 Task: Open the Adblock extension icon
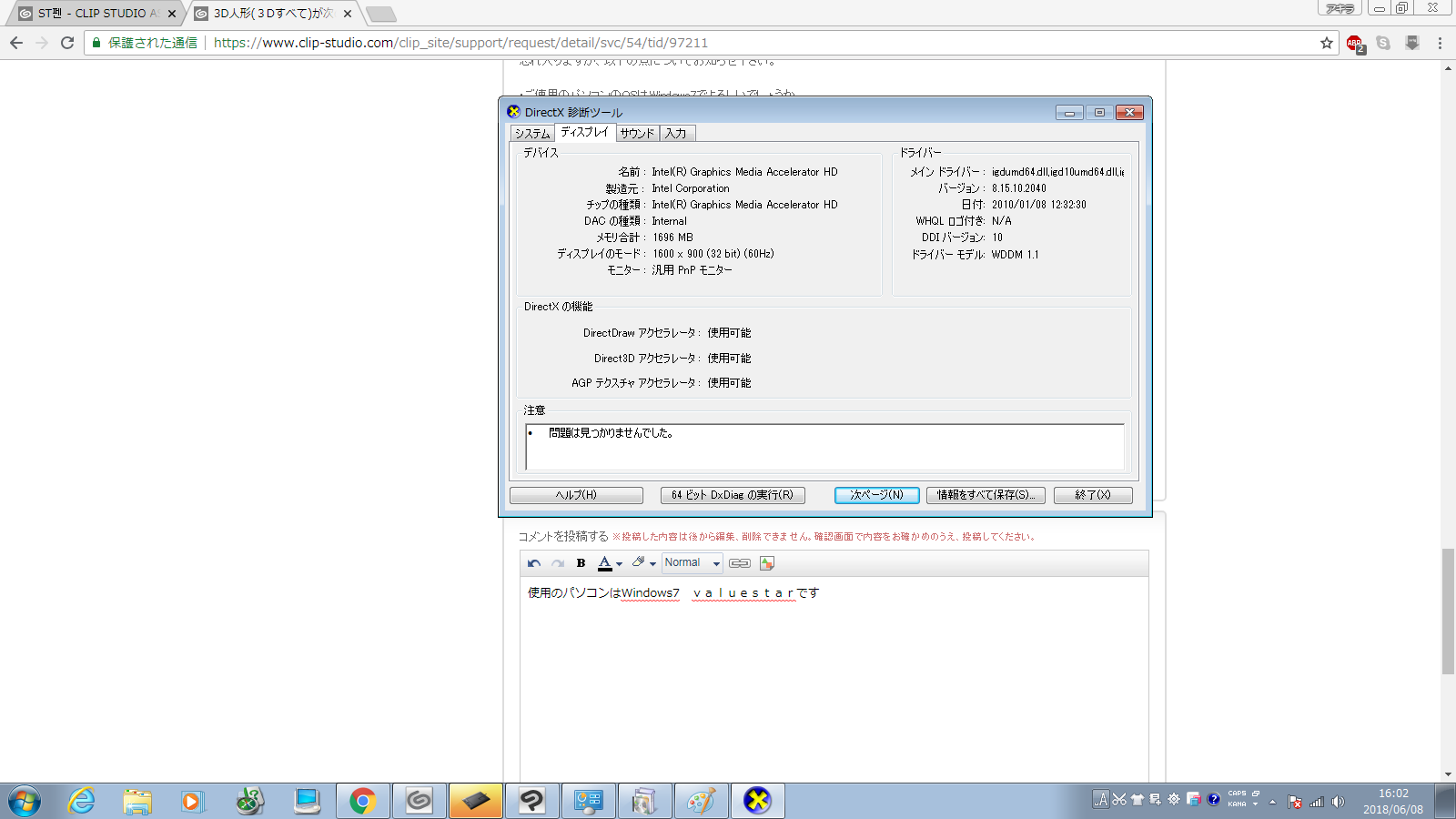pyautogui.click(x=1355, y=44)
